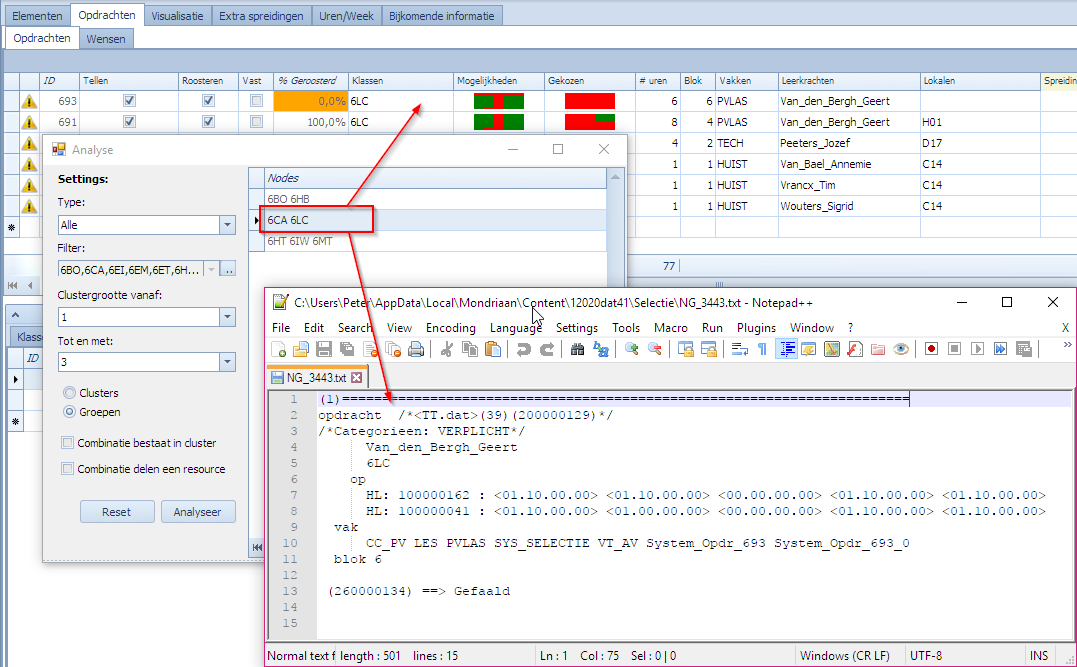Open the Extra spreidingen tab
The image size is (1077, 667).
click(x=261, y=16)
